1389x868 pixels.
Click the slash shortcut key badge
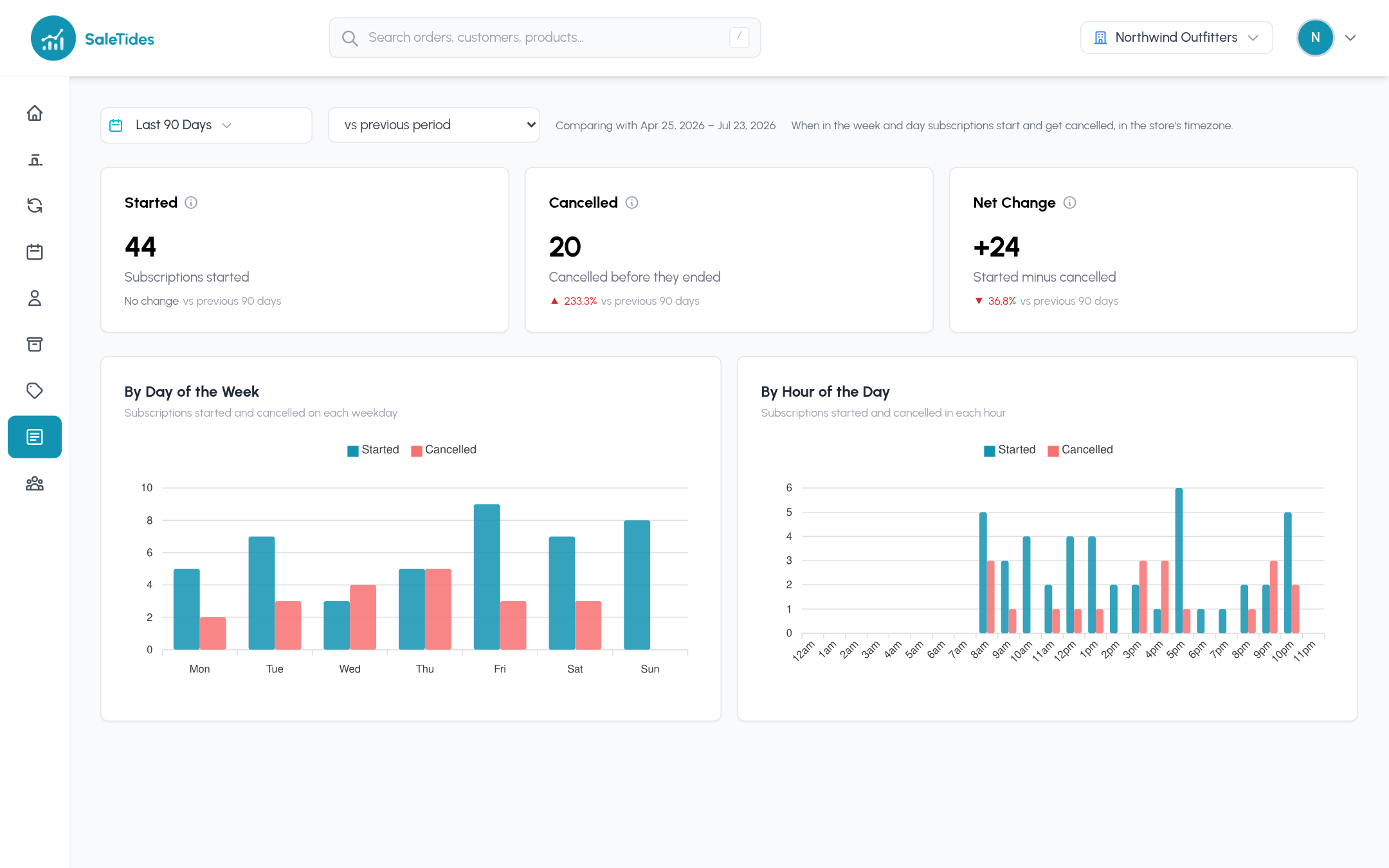pyautogui.click(x=739, y=37)
